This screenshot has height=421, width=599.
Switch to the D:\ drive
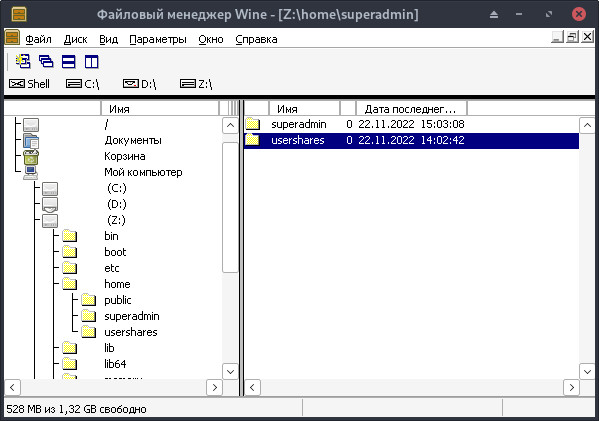pos(139,84)
